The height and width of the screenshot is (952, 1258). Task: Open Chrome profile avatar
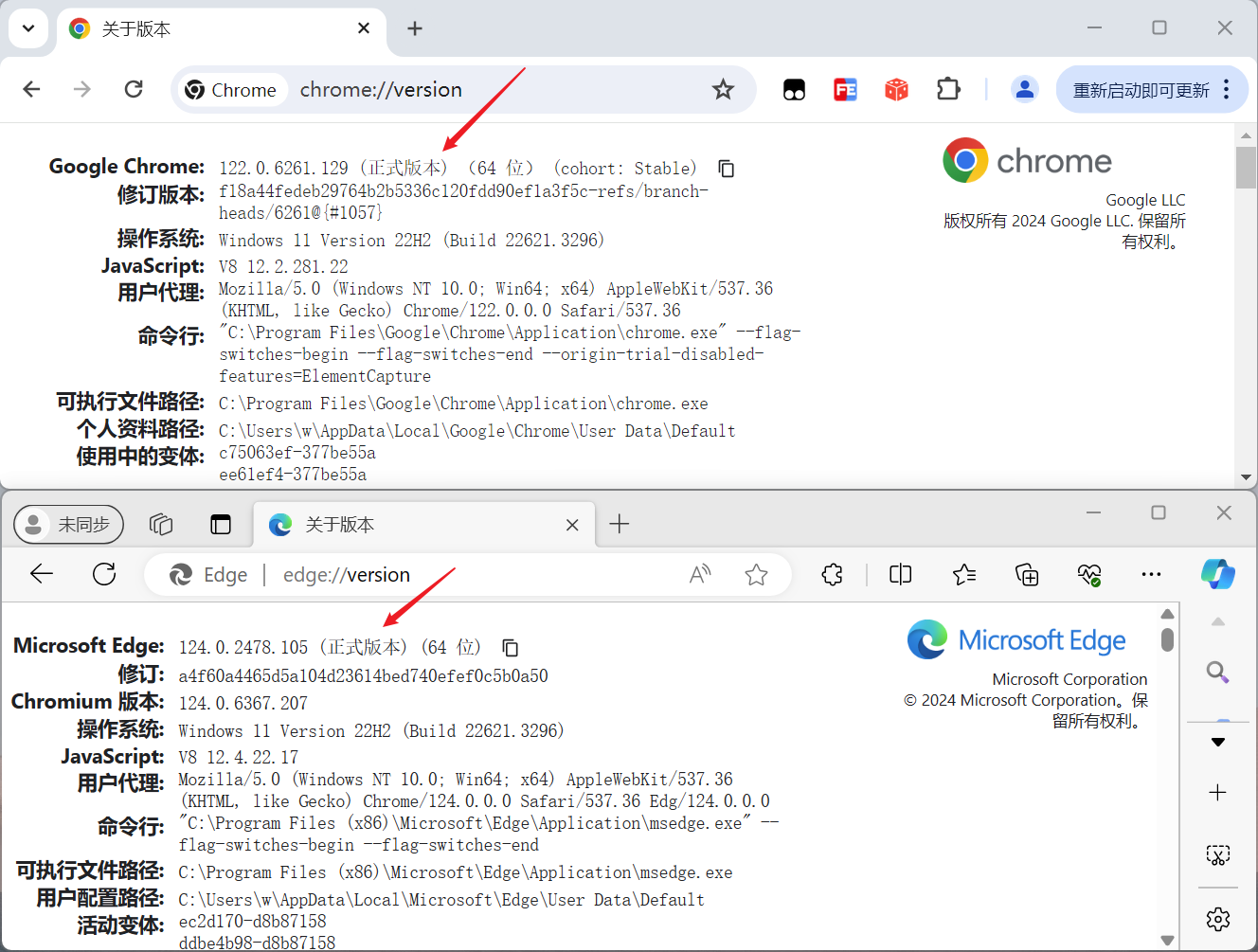(x=1024, y=90)
